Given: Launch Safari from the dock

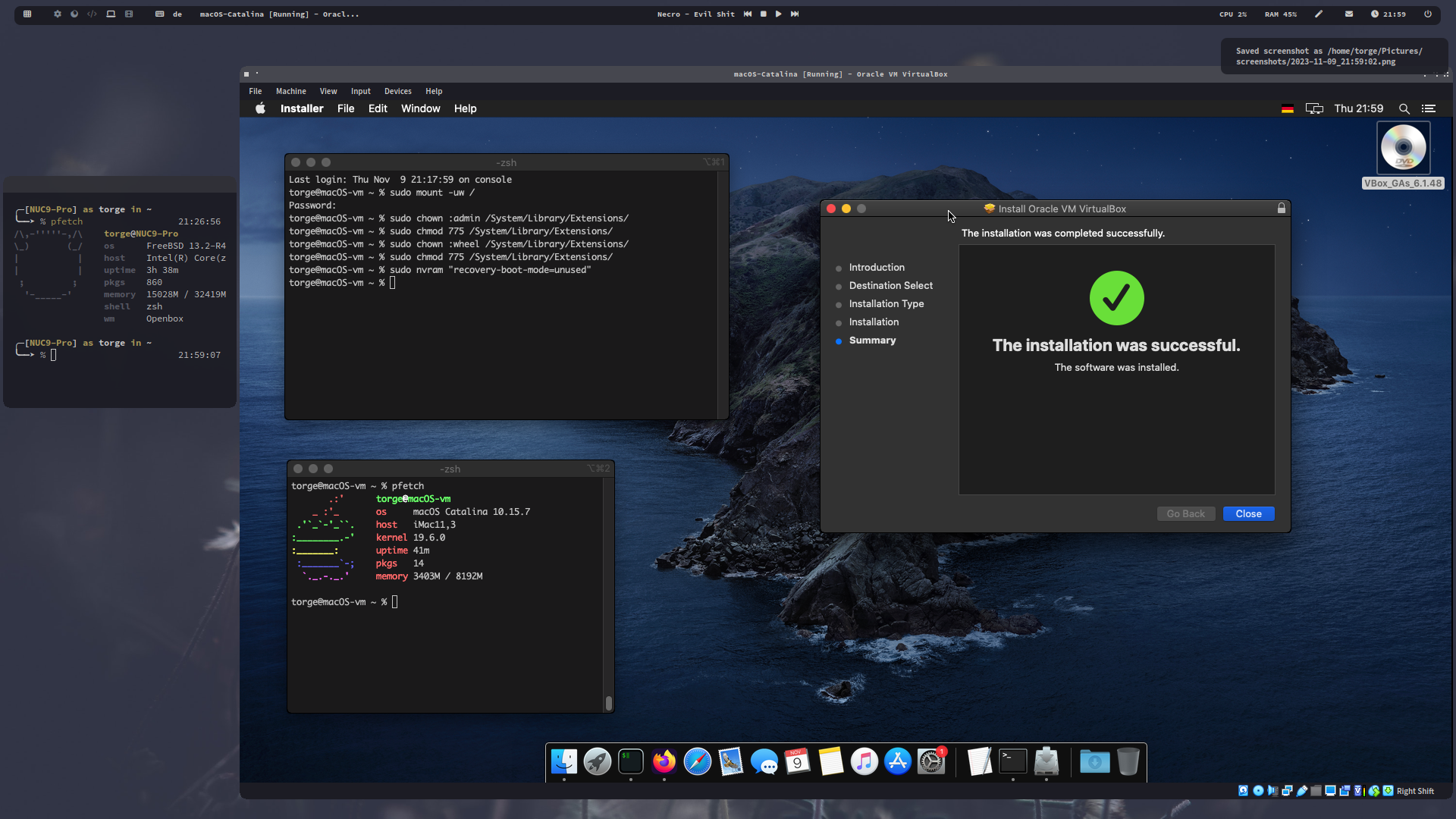Looking at the screenshot, I should coord(698,761).
